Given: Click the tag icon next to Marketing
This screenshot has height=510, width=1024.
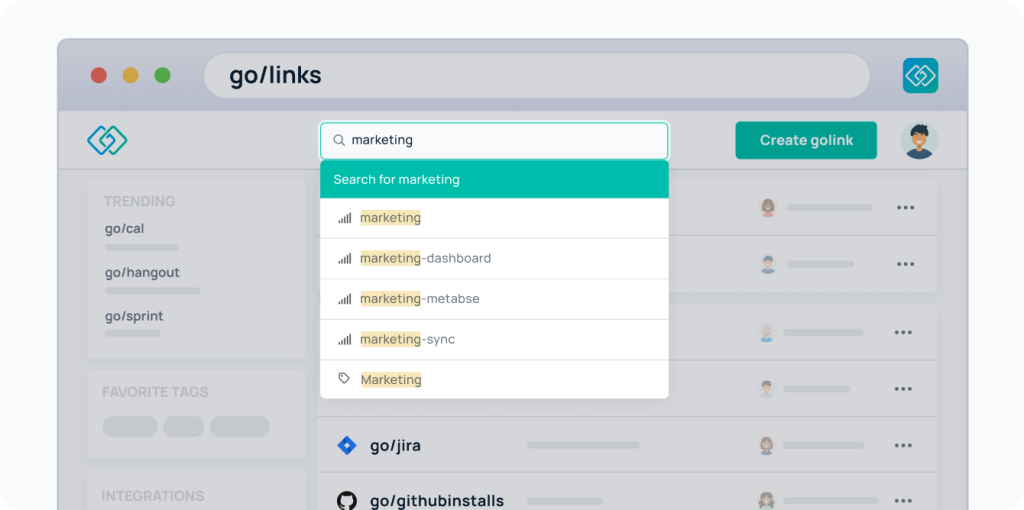Looking at the screenshot, I should [x=344, y=379].
